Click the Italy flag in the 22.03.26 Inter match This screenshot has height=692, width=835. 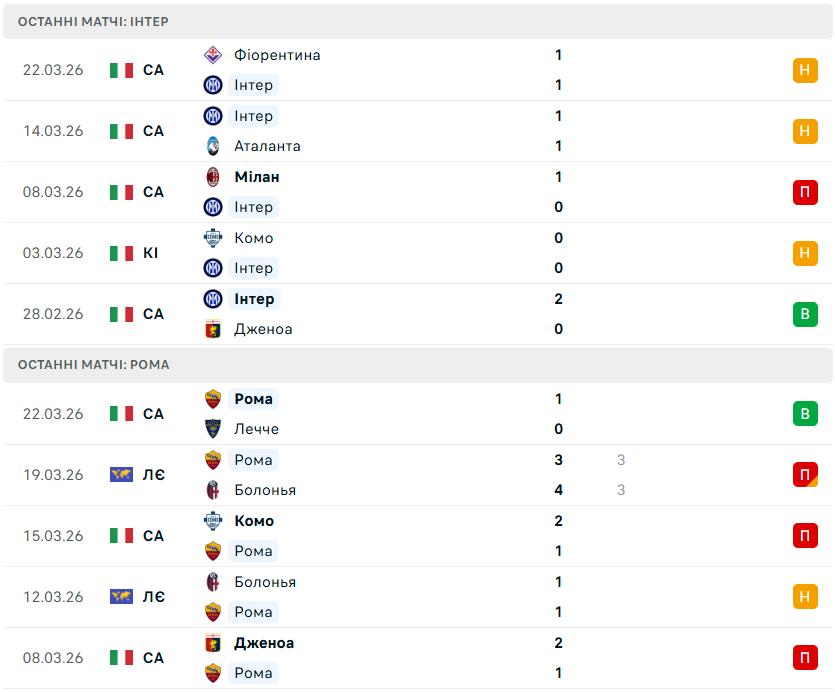pyautogui.click(x=122, y=70)
